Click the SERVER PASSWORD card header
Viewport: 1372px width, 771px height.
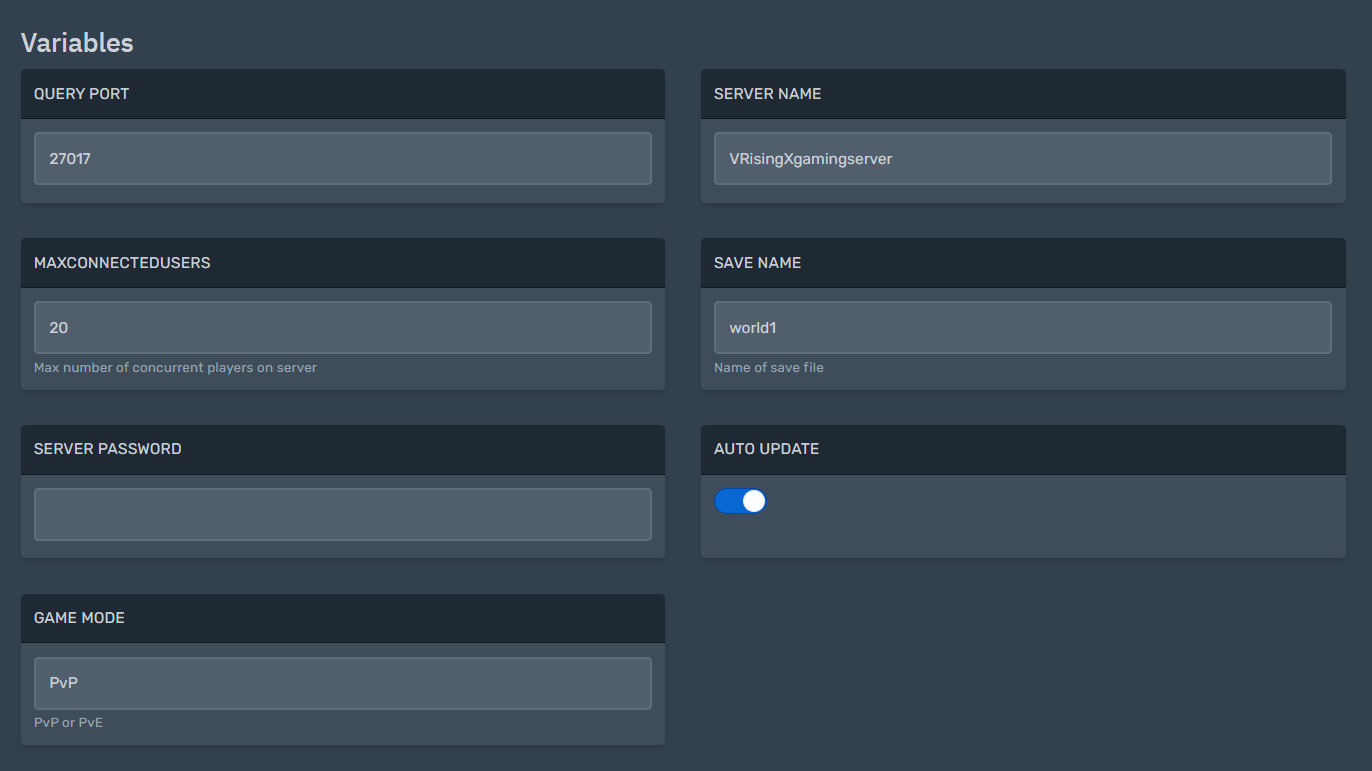click(x=107, y=449)
